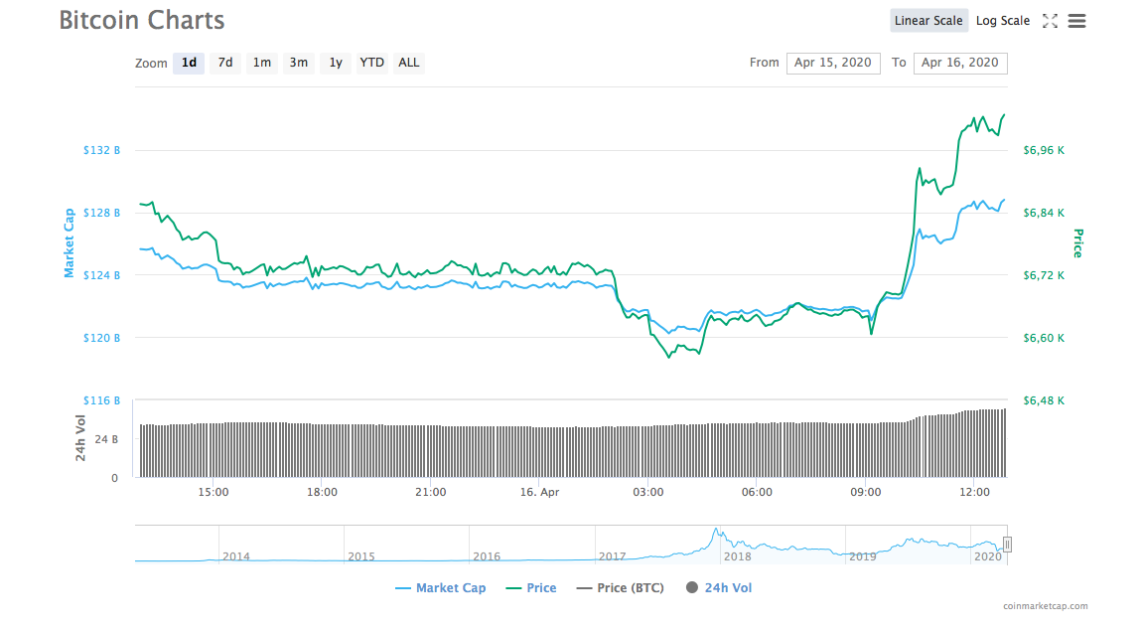Image resolution: width=1140 pixels, height=630 pixels.
Task: Click the To date field
Action: [960, 63]
